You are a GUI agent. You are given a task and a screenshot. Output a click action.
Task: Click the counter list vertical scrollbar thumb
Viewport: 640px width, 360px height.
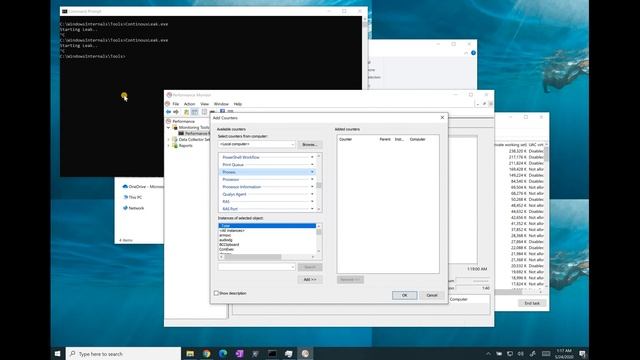point(319,185)
